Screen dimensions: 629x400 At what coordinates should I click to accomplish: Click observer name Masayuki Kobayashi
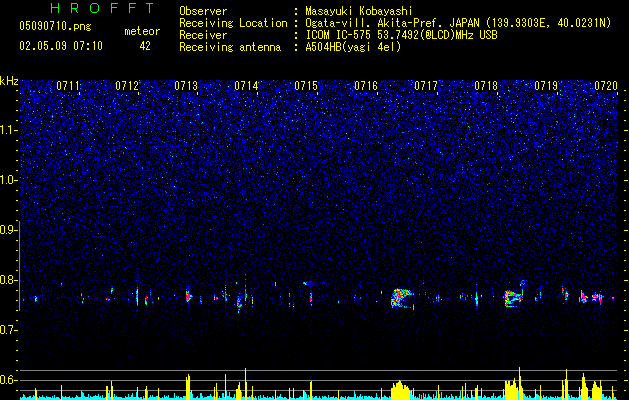click(x=359, y=11)
